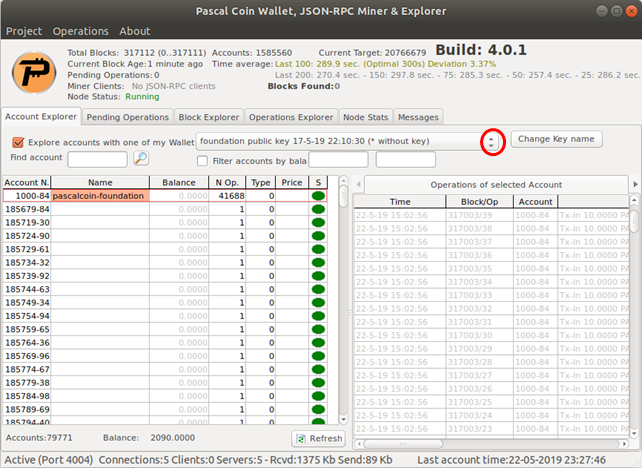Click the minimum balance filter field

coord(338,159)
